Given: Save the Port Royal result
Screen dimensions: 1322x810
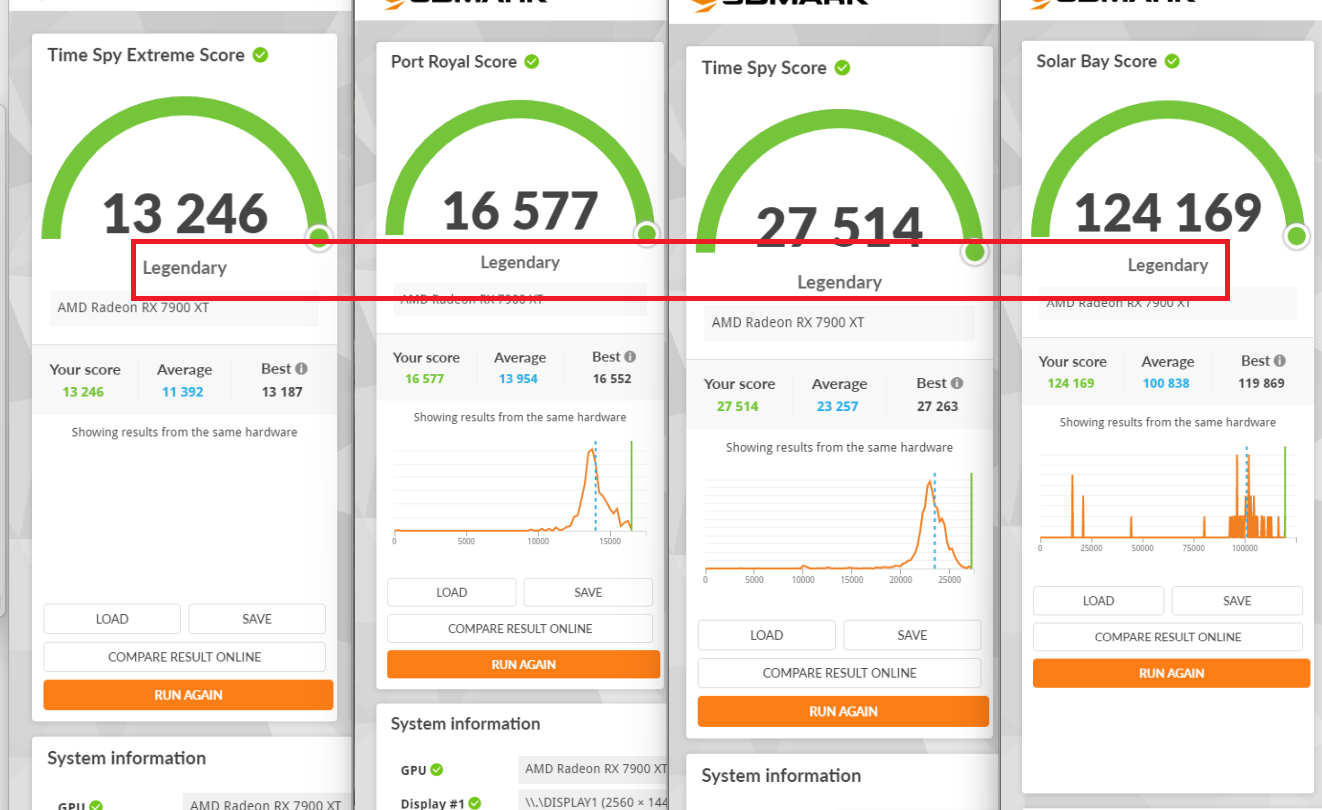Looking at the screenshot, I should pyautogui.click(x=588, y=592).
